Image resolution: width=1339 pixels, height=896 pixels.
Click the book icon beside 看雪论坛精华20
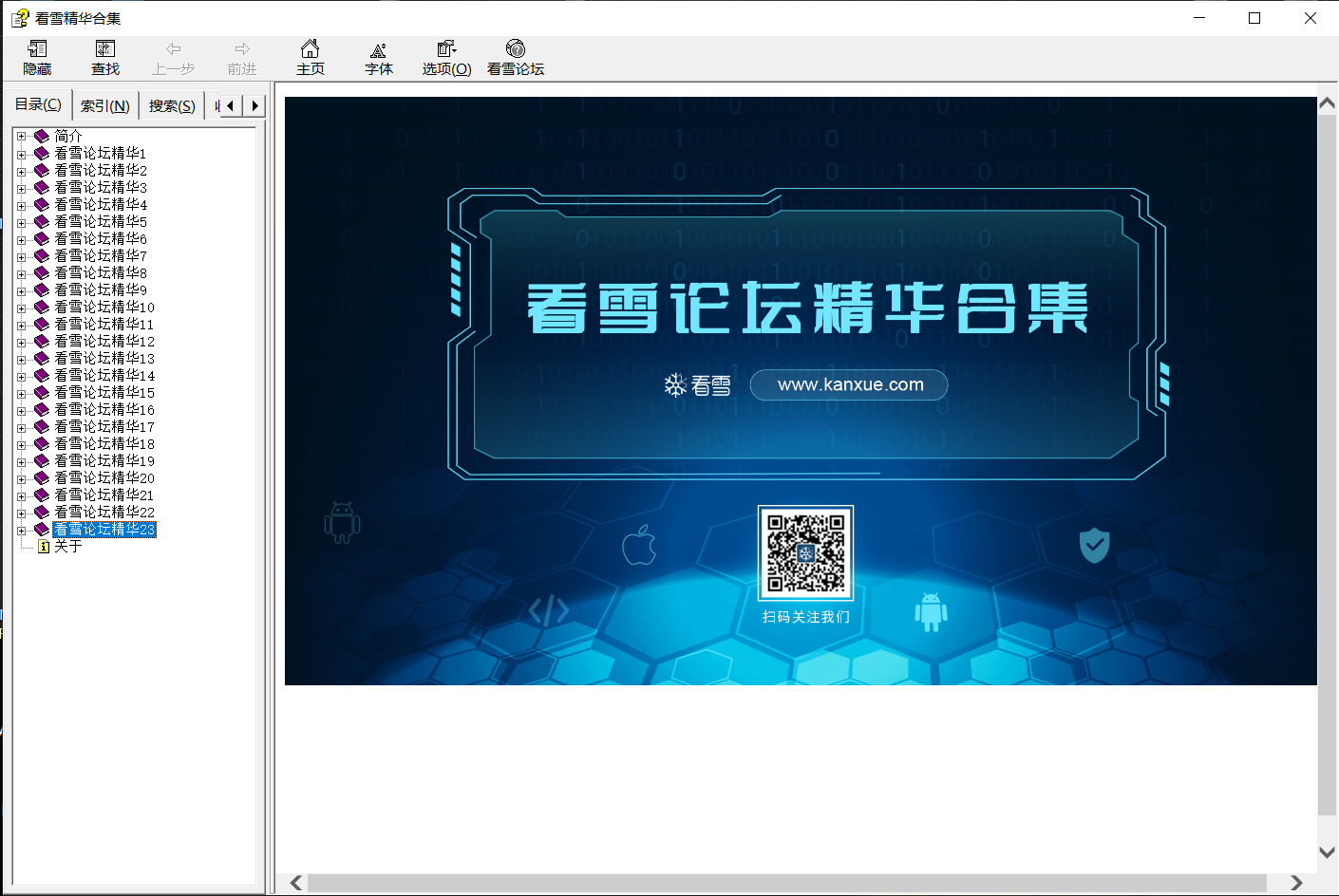click(42, 477)
